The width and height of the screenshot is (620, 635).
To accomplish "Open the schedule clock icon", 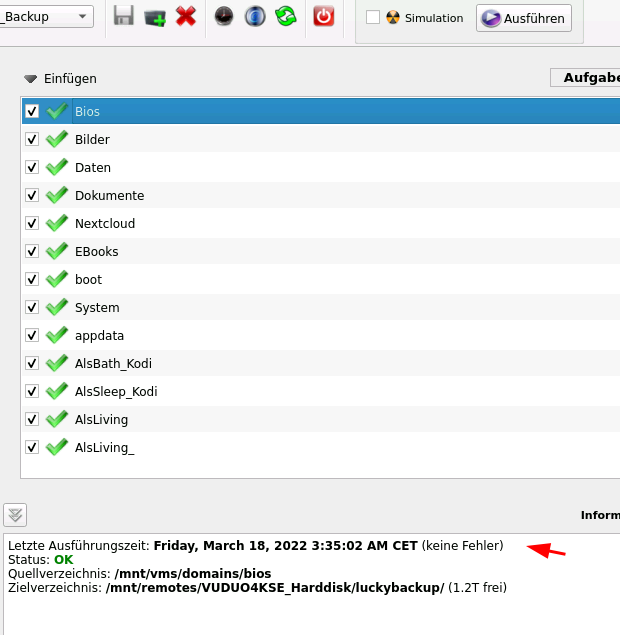I will tap(224, 17).
